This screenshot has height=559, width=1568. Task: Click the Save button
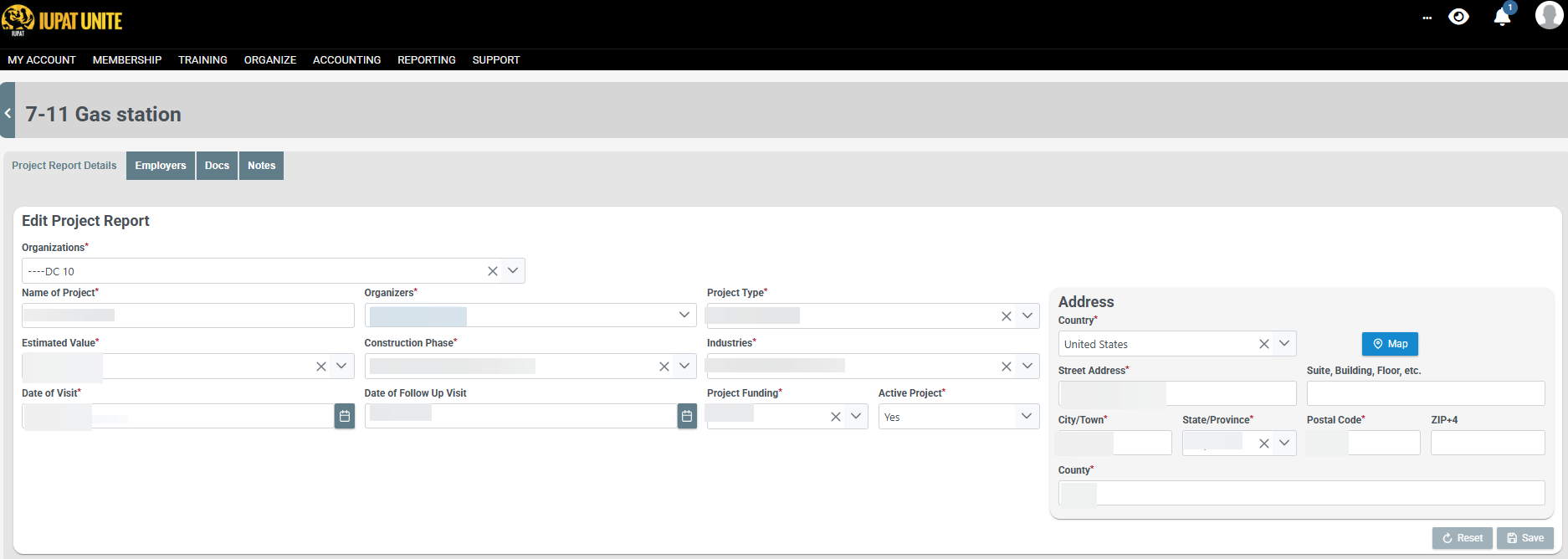tap(1525, 538)
